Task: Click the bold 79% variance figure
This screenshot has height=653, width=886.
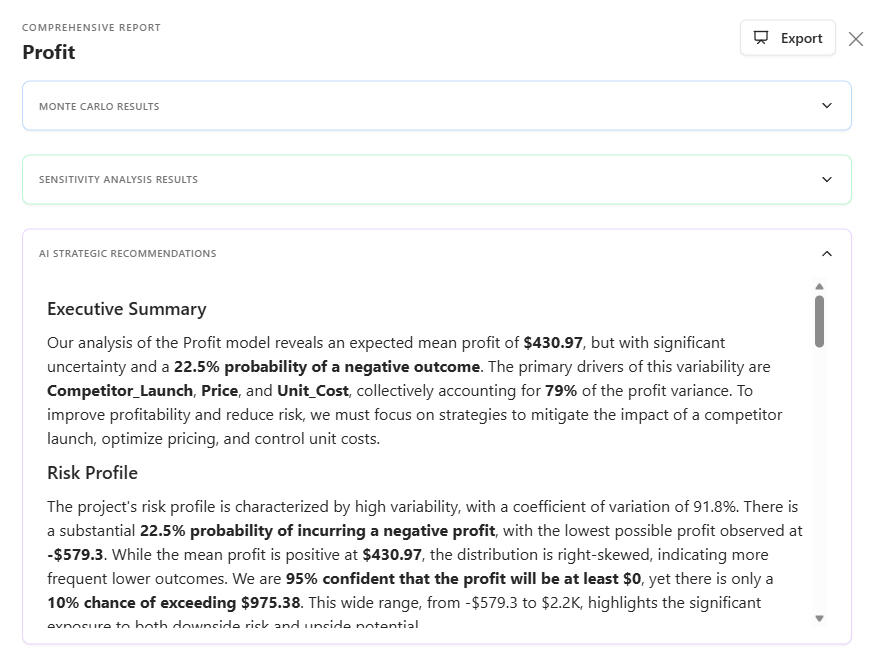Action: [561, 391]
